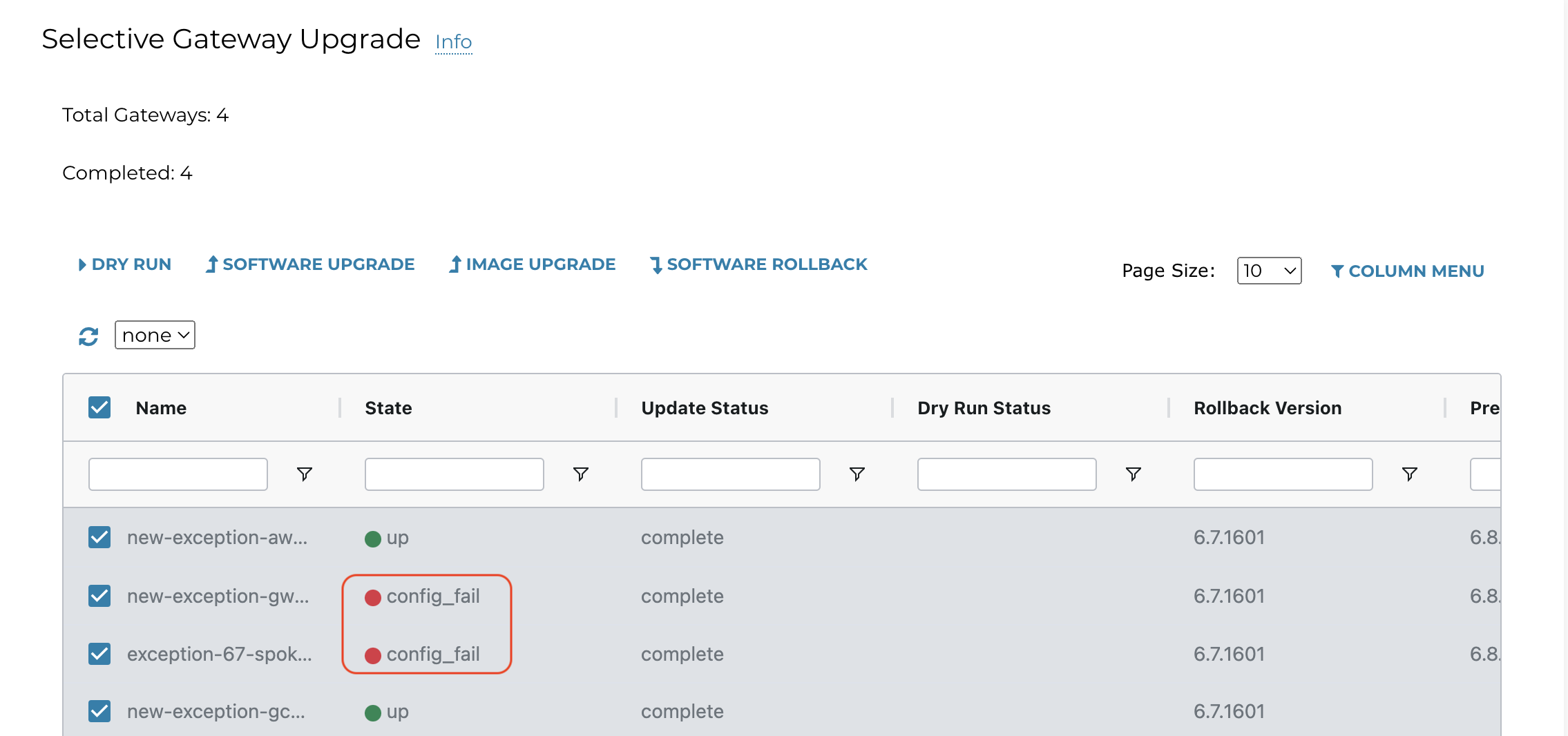Uncheck the new-exception-gw row checkbox
This screenshot has height=736, width=1568.
click(x=99, y=596)
